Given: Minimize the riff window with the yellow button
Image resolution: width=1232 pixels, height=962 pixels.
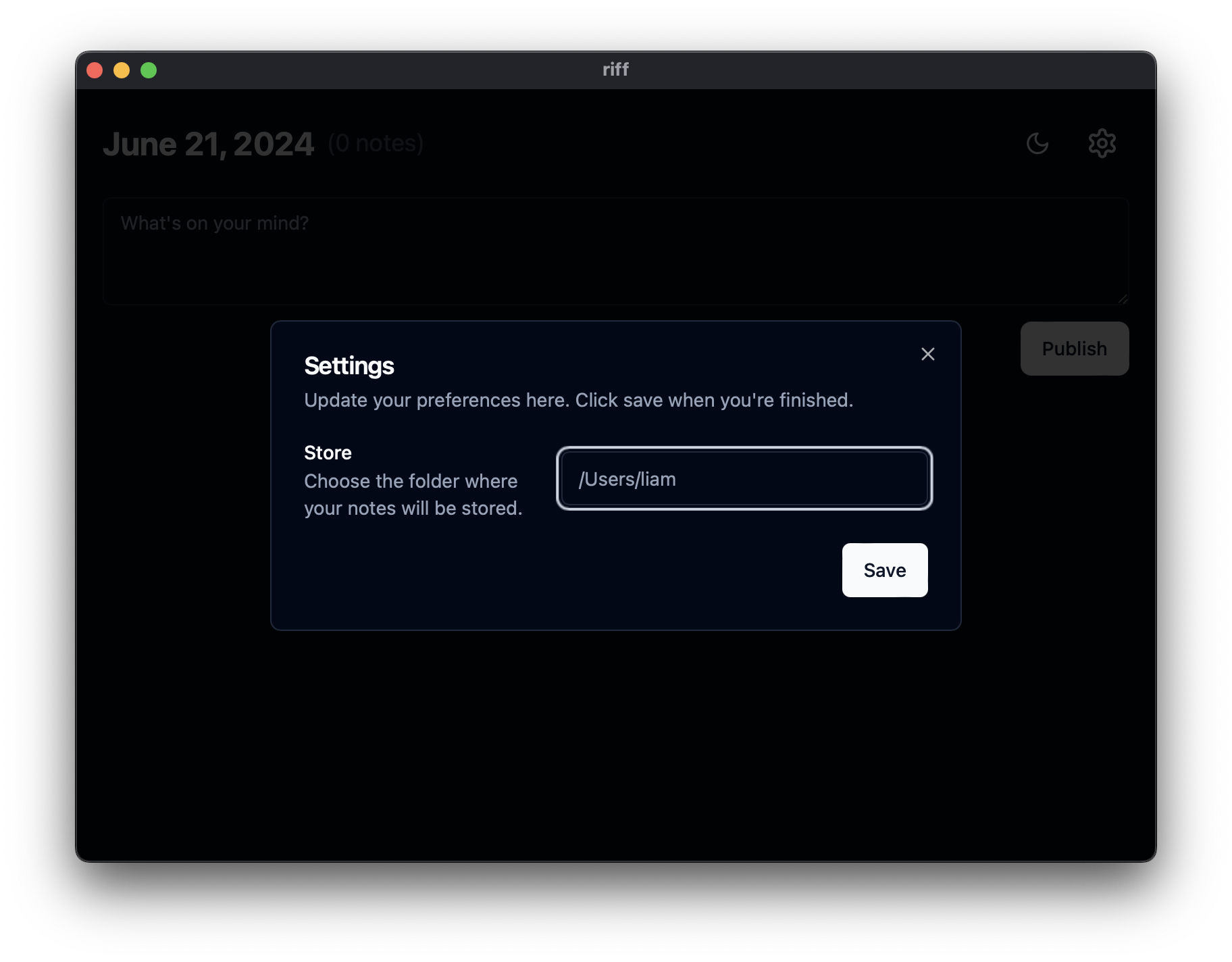Looking at the screenshot, I should point(122,70).
